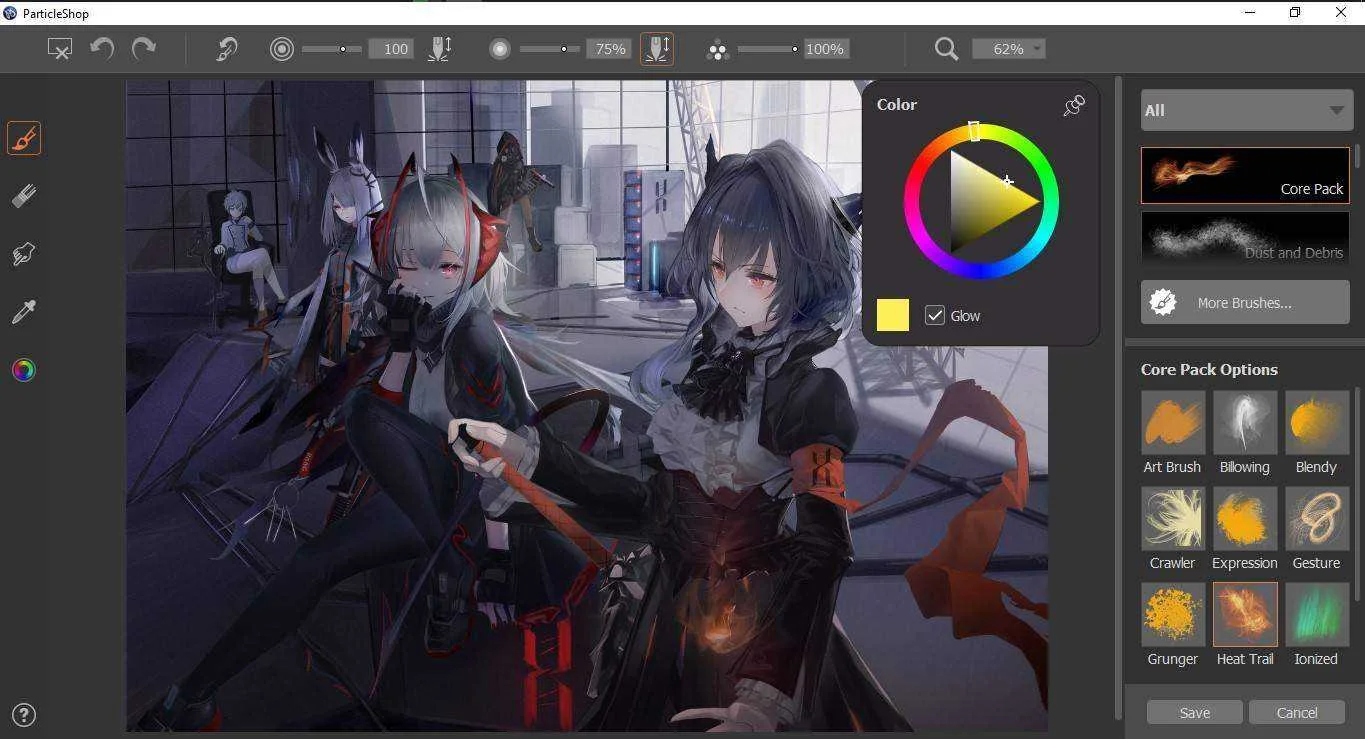Minimize the ParticleShop window
Image resolution: width=1365 pixels, height=739 pixels.
(1250, 13)
